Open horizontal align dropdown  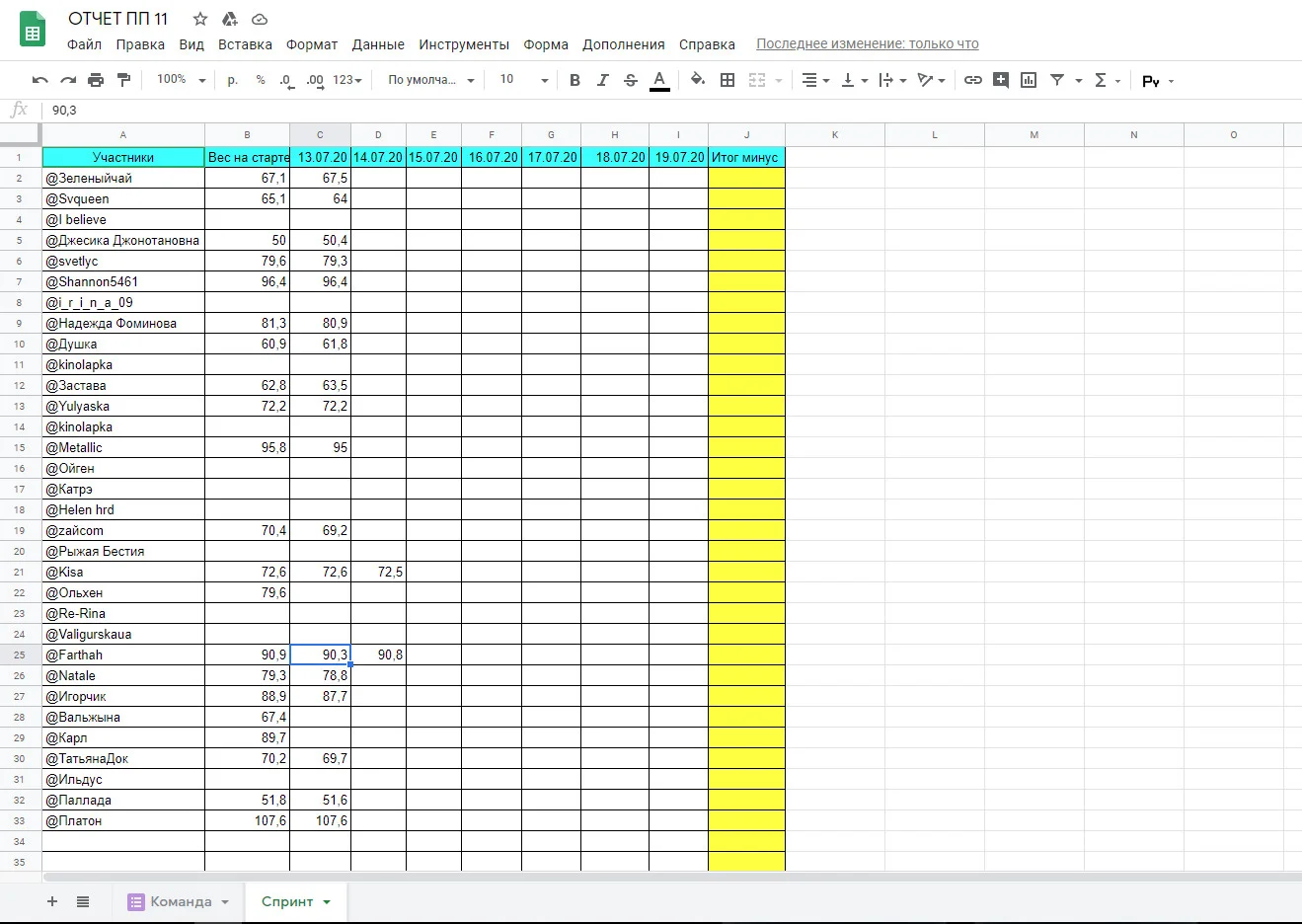click(815, 80)
